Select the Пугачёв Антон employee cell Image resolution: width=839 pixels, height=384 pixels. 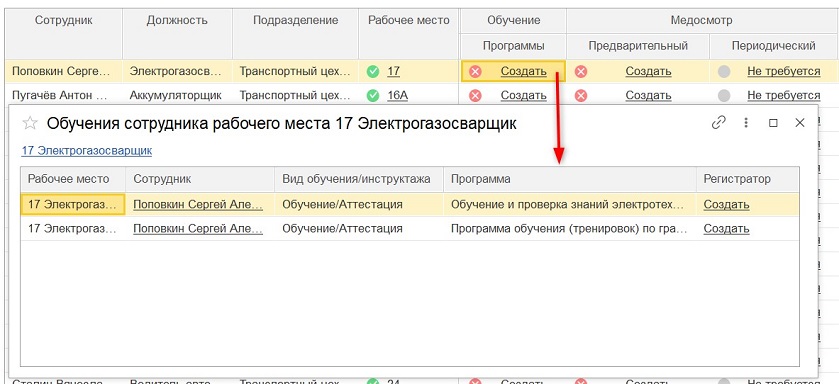click(x=64, y=95)
